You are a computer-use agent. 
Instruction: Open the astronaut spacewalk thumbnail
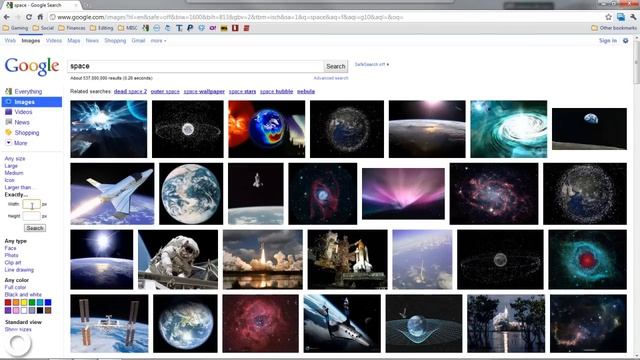coord(178,260)
